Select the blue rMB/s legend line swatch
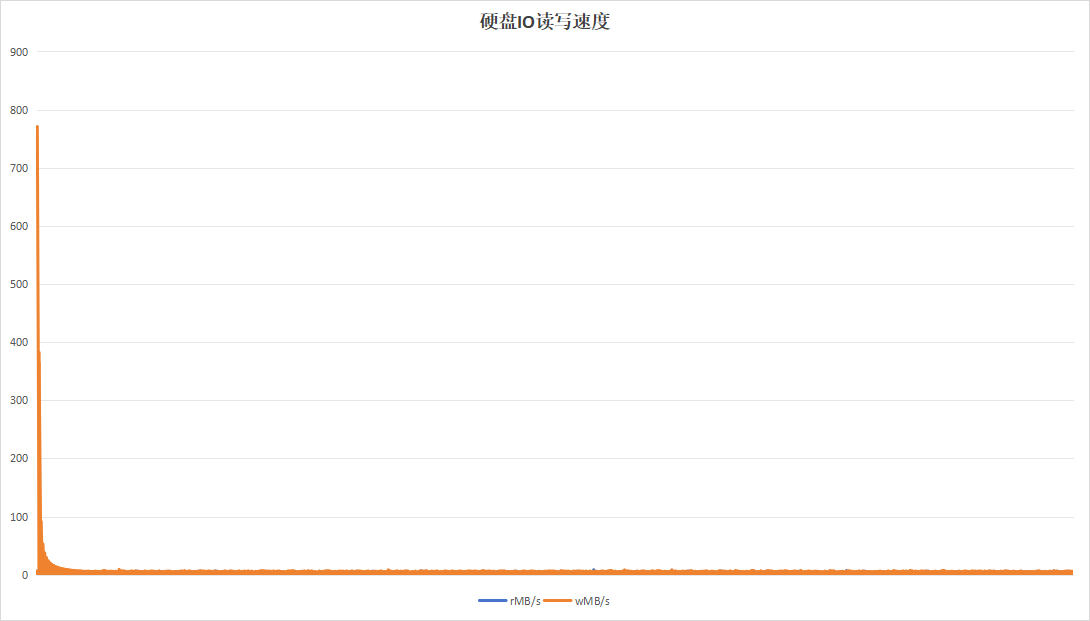Image resolution: width=1090 pixels, height=621 pixels. tap(492, 601)
